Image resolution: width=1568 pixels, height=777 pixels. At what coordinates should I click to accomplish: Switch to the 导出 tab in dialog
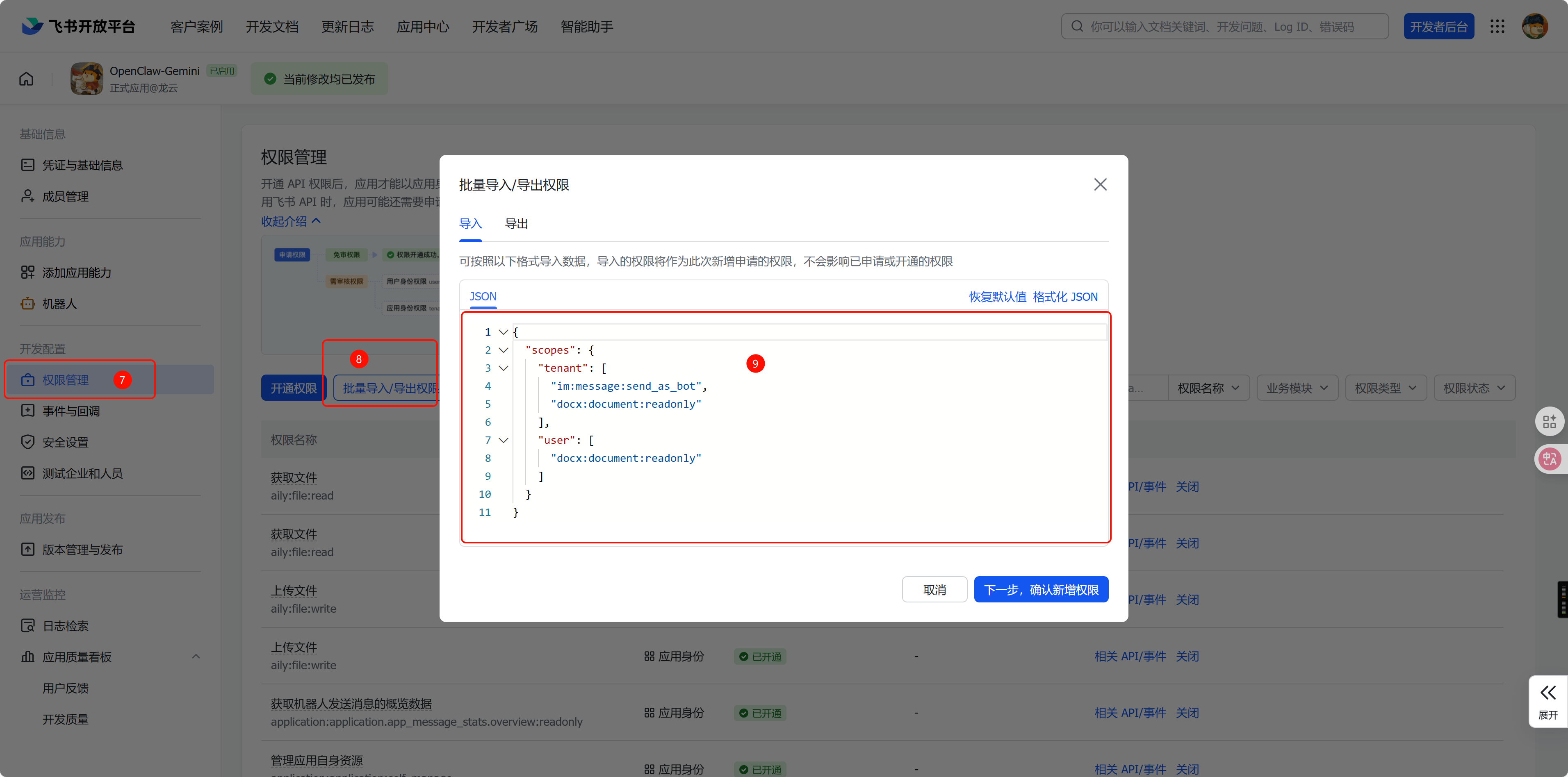(x=516, y=224)
